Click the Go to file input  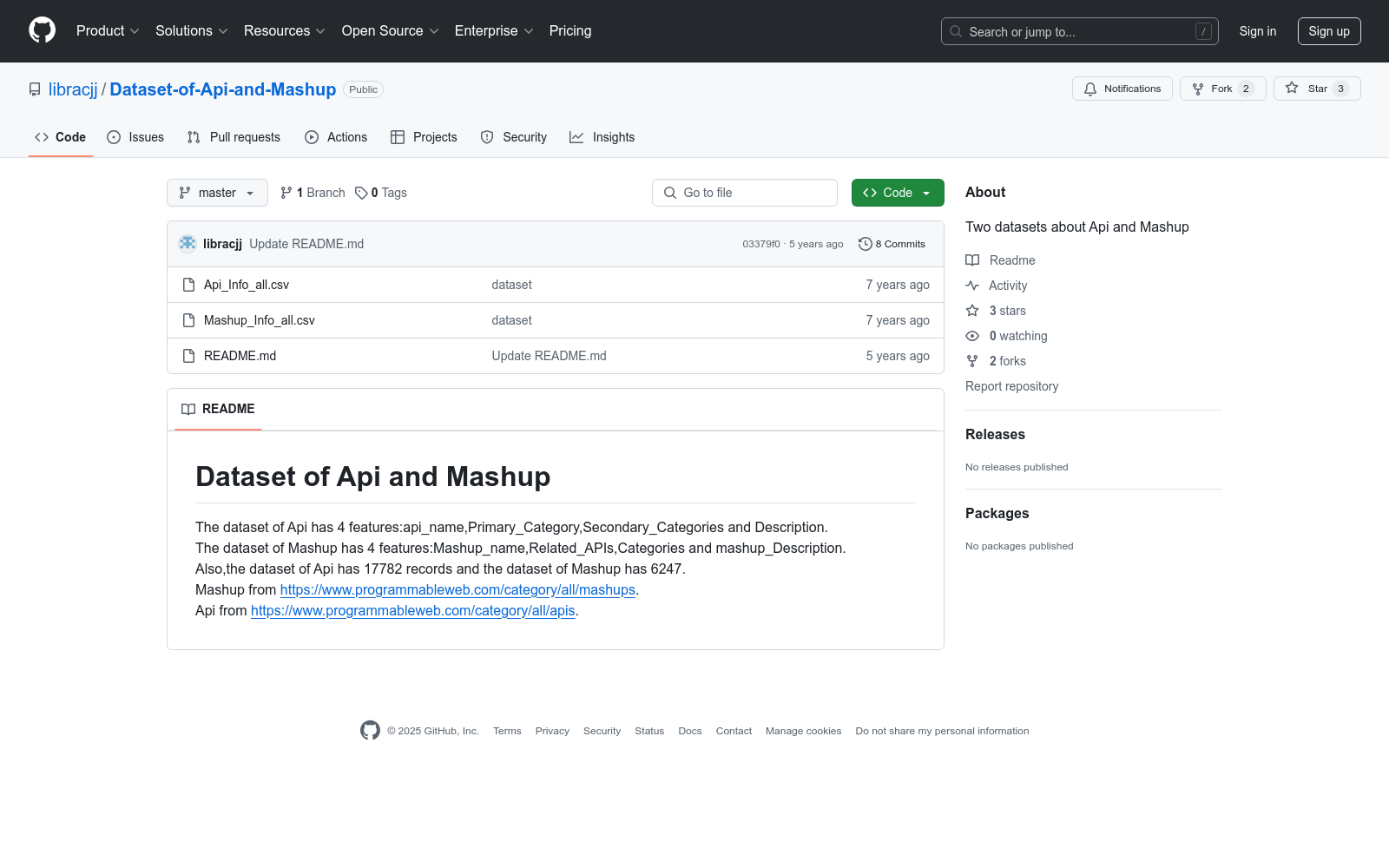pyautogui.click(x=745, y=193)
